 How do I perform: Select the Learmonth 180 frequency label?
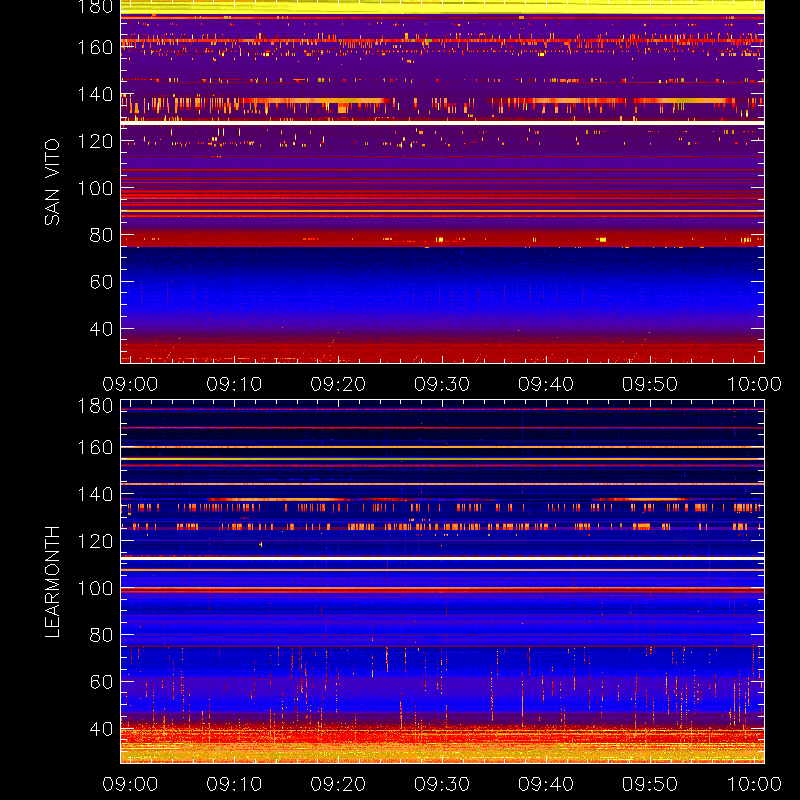[95, 406]
